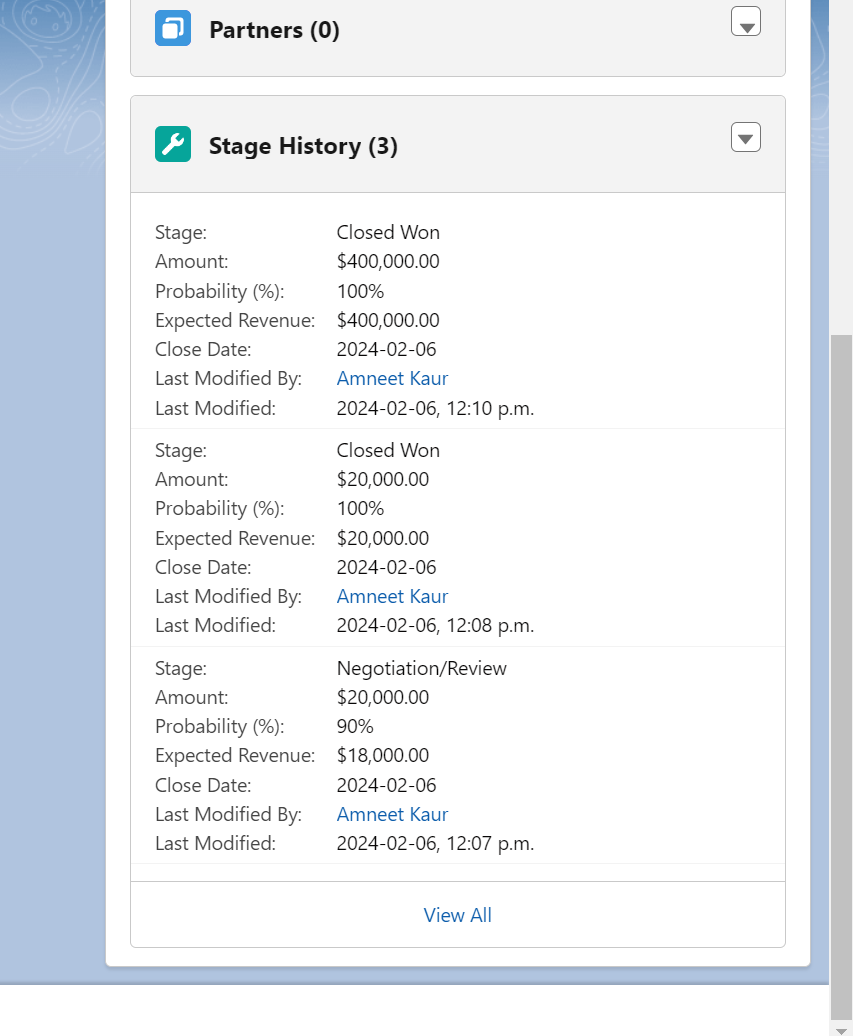Open Amneet Kaur link for 12:07 p.m. entry
Screen dimensions: 853x1036
(392, 815)
